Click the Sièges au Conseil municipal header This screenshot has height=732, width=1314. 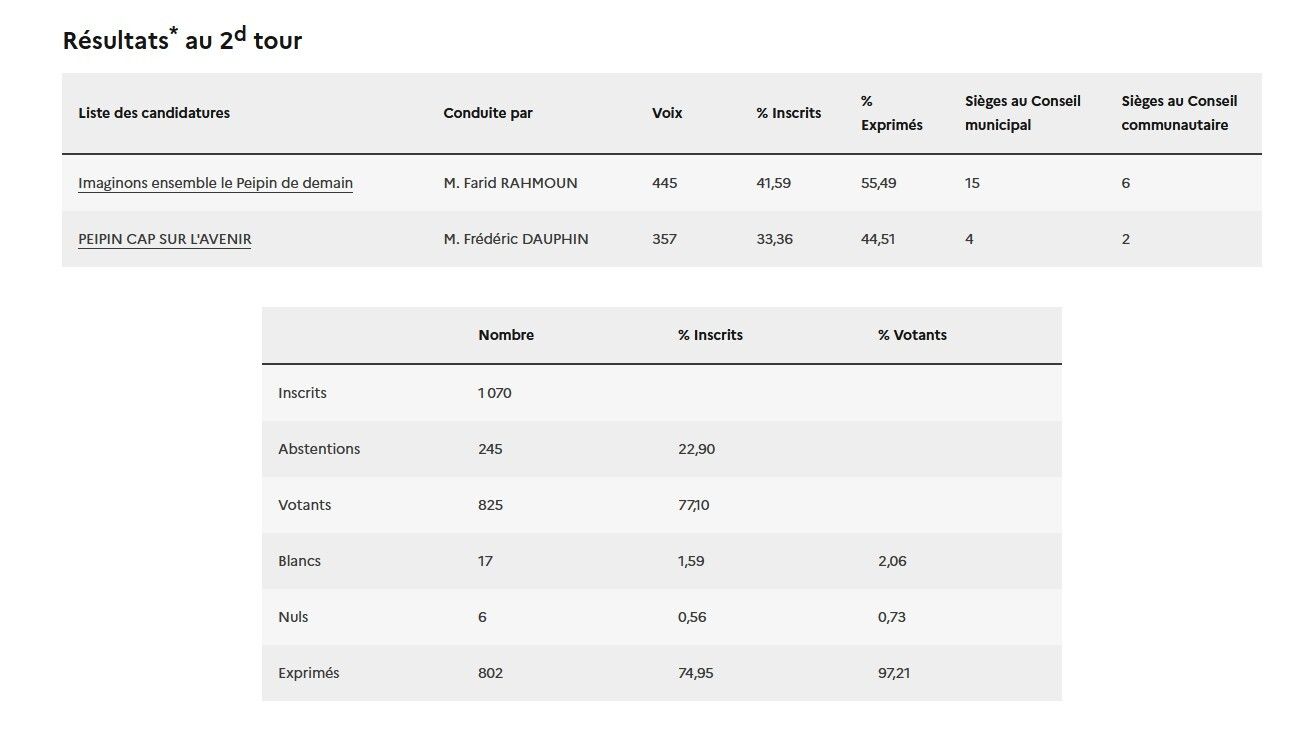pos(1022,113)
